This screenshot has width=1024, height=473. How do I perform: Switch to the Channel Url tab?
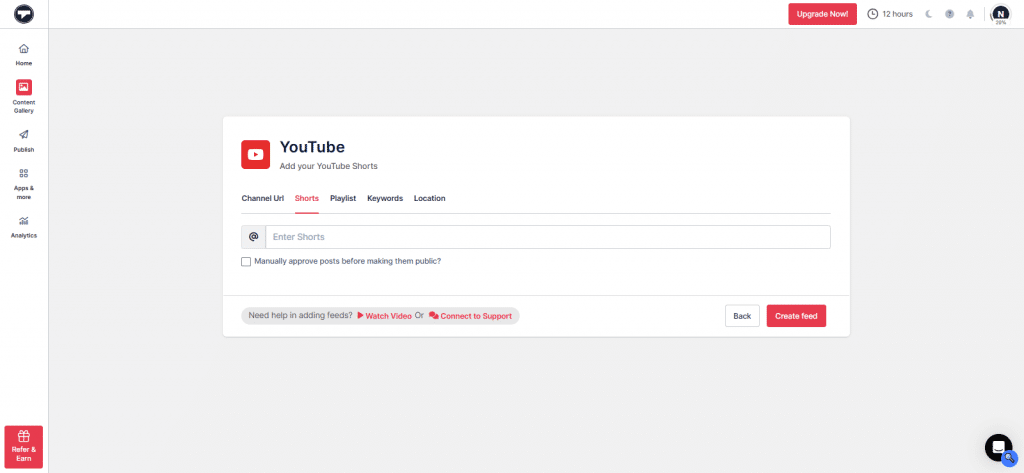click(263, 198)
